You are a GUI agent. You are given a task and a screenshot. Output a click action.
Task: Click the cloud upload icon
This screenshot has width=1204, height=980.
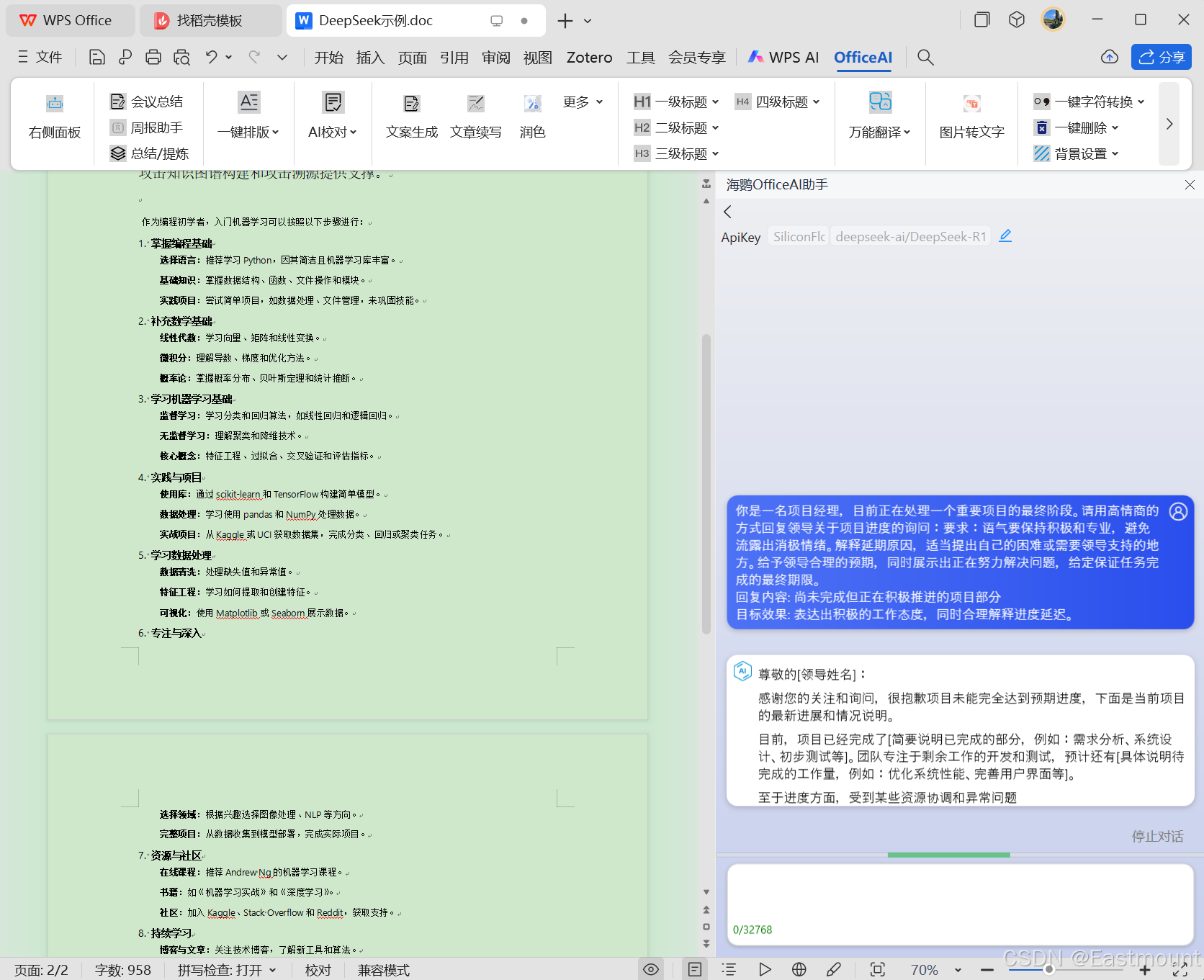(x=1110, y=58)
